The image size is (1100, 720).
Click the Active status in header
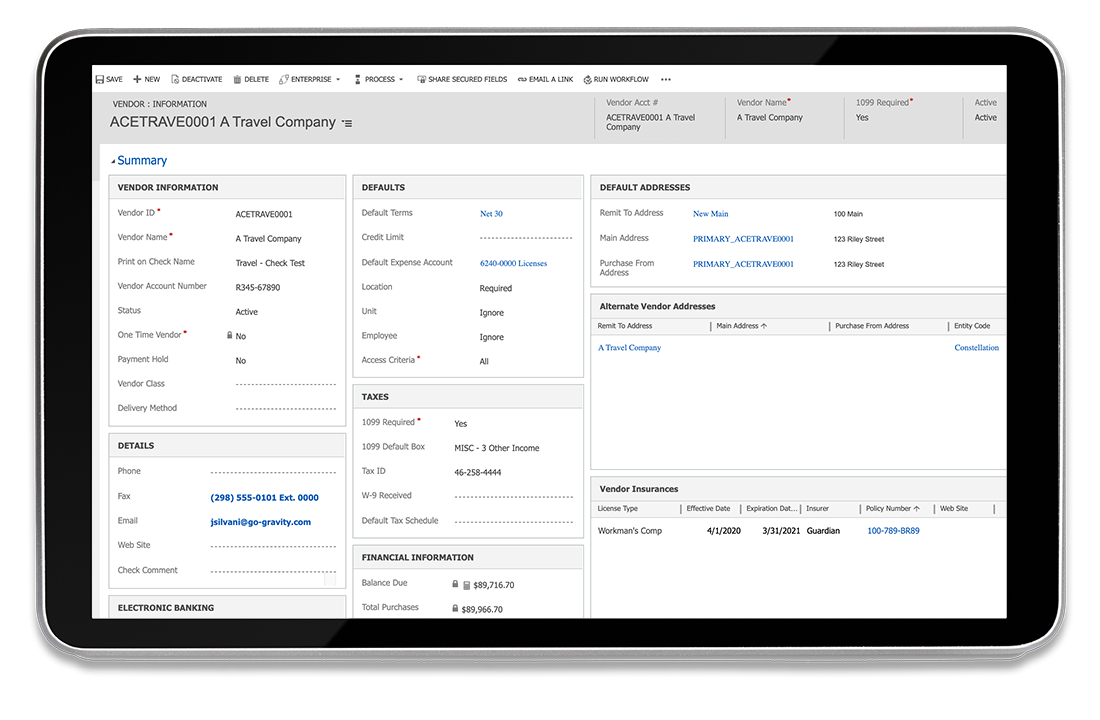pos(986,118)
